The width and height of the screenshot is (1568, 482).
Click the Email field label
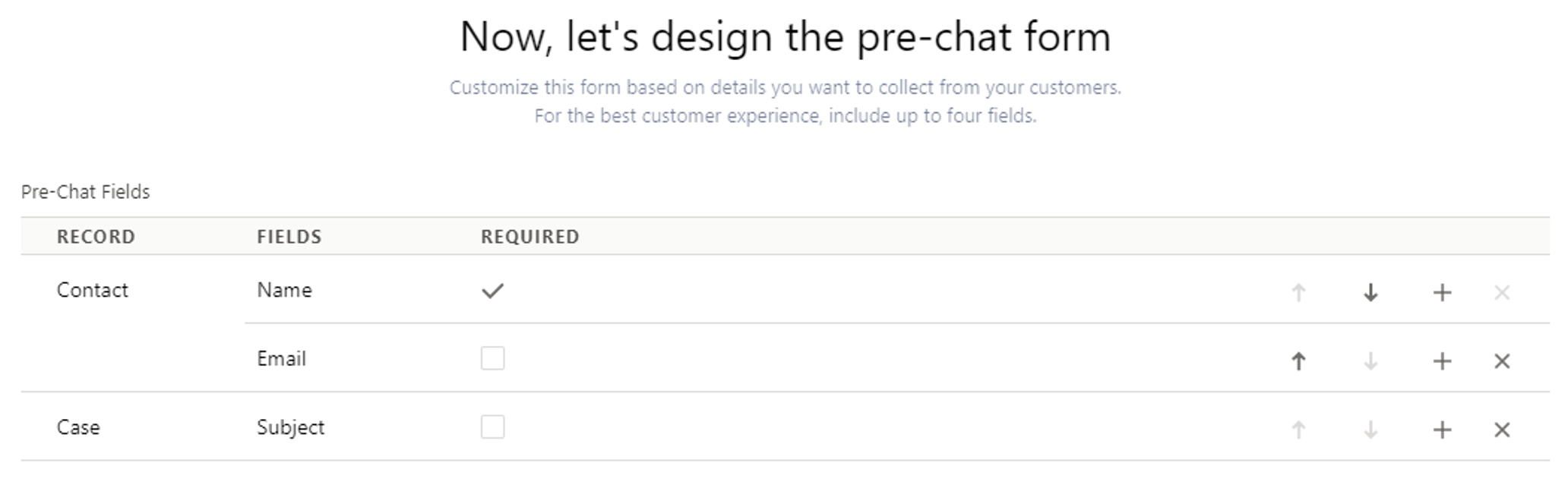coord(281,358)
